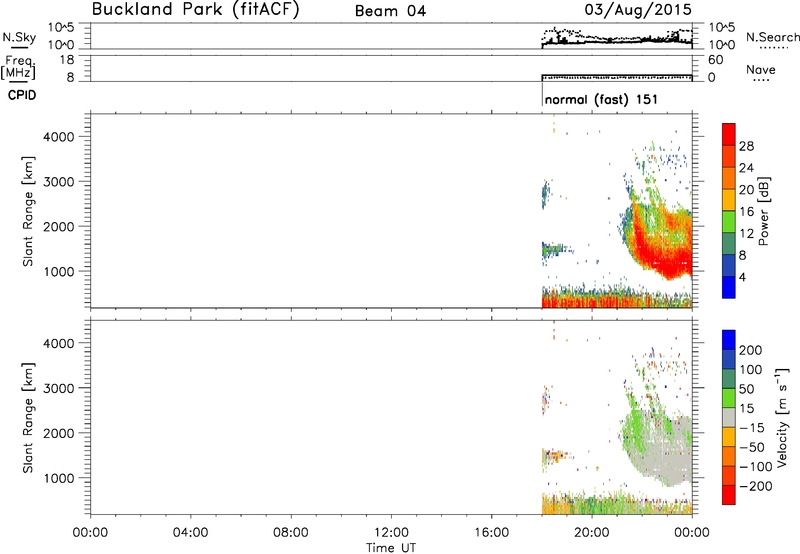Click the "Beam 04" label
Screen dimensions: 800x554
[390, 11]
